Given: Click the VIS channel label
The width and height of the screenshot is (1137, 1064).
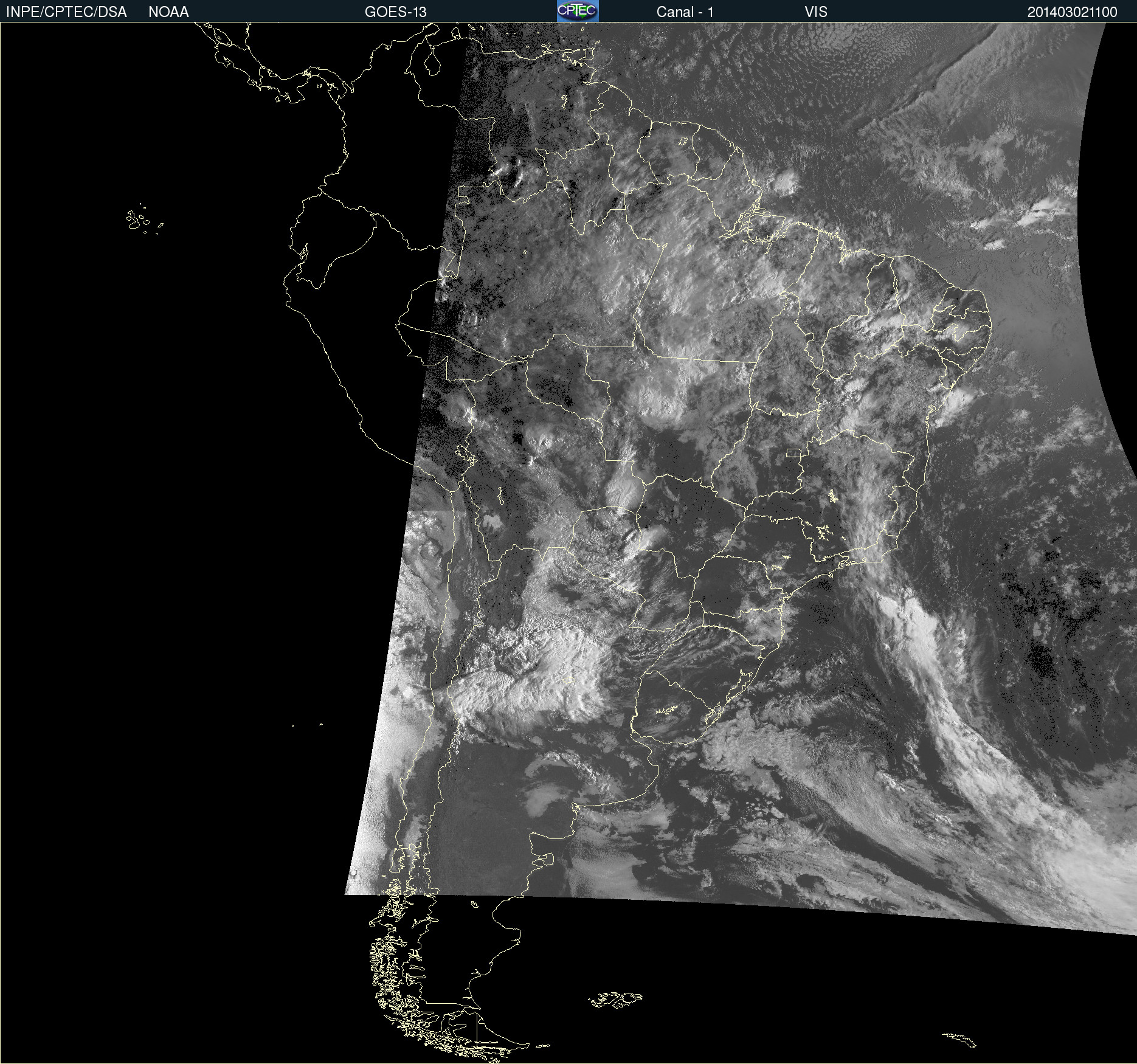Looking at the screenshot, I should click(816, 12).
